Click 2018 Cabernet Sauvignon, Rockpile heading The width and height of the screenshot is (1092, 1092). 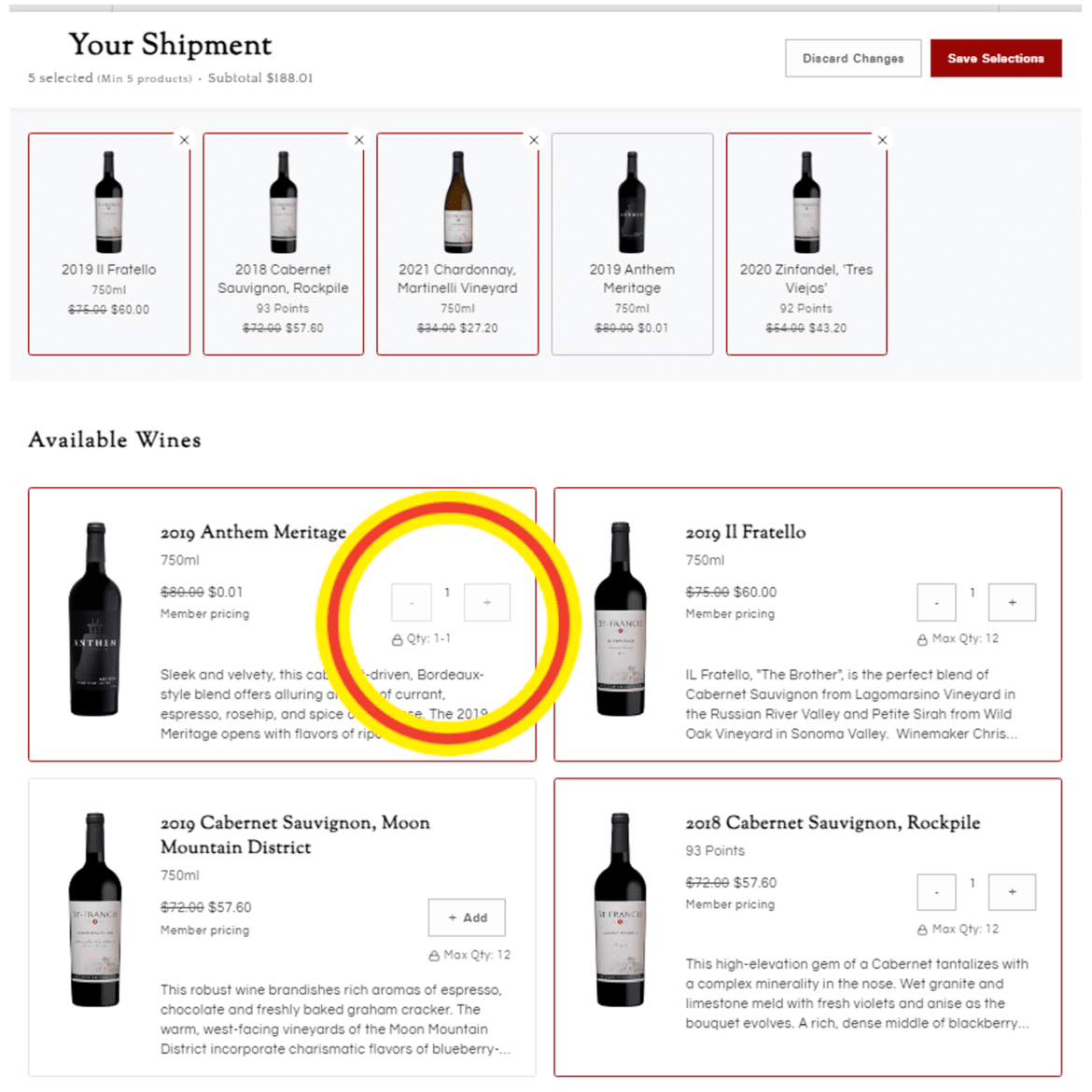833,822
